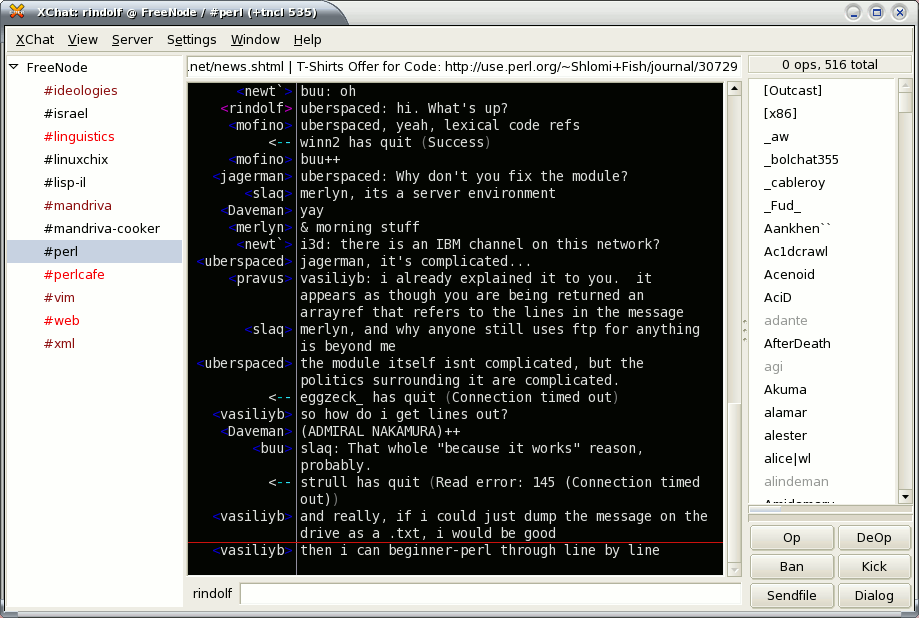Click the Ban button
This screenshot has width=919, height=618.
coord(791,566)
